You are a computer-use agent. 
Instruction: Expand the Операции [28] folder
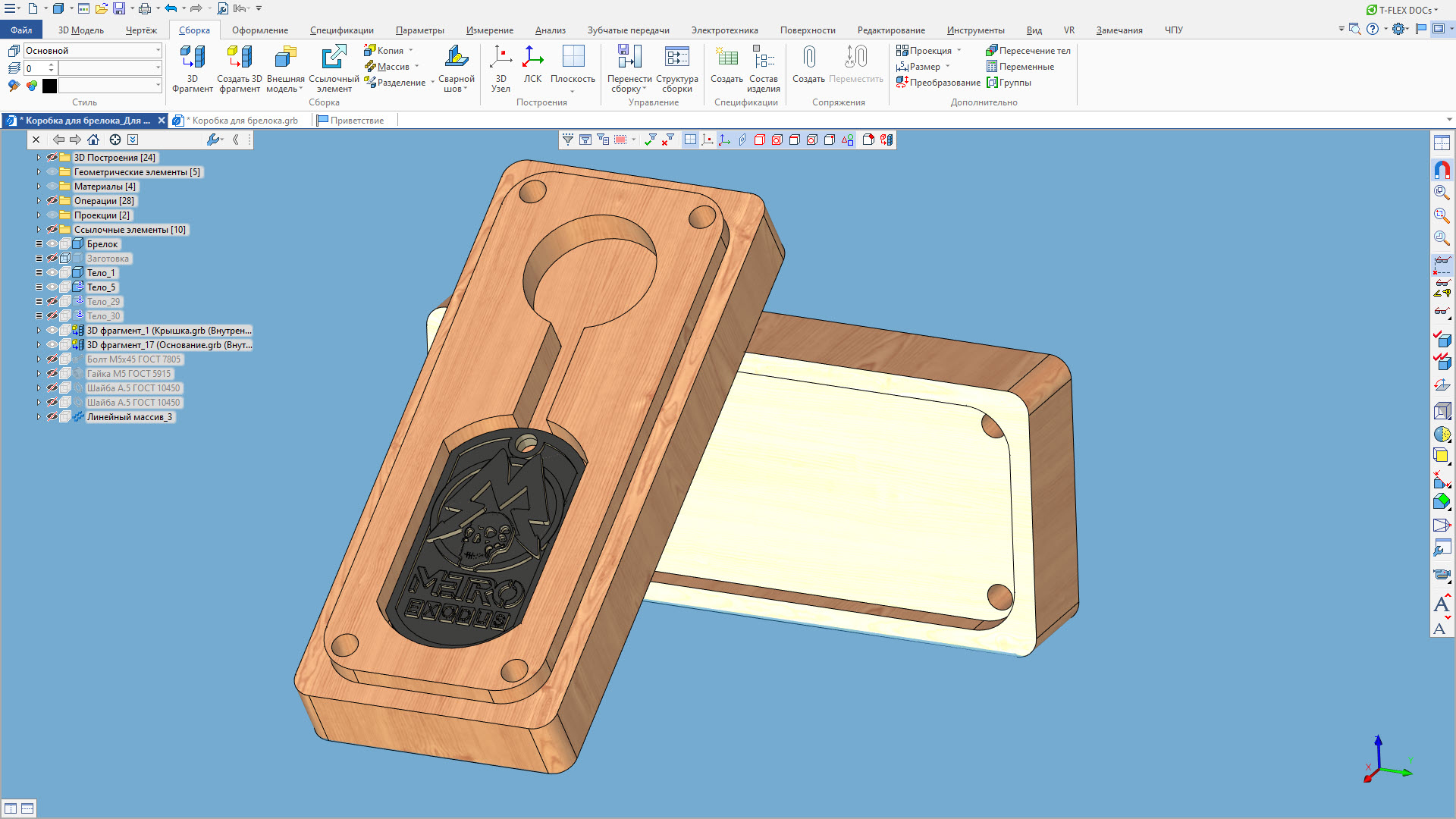pos(39,201)
